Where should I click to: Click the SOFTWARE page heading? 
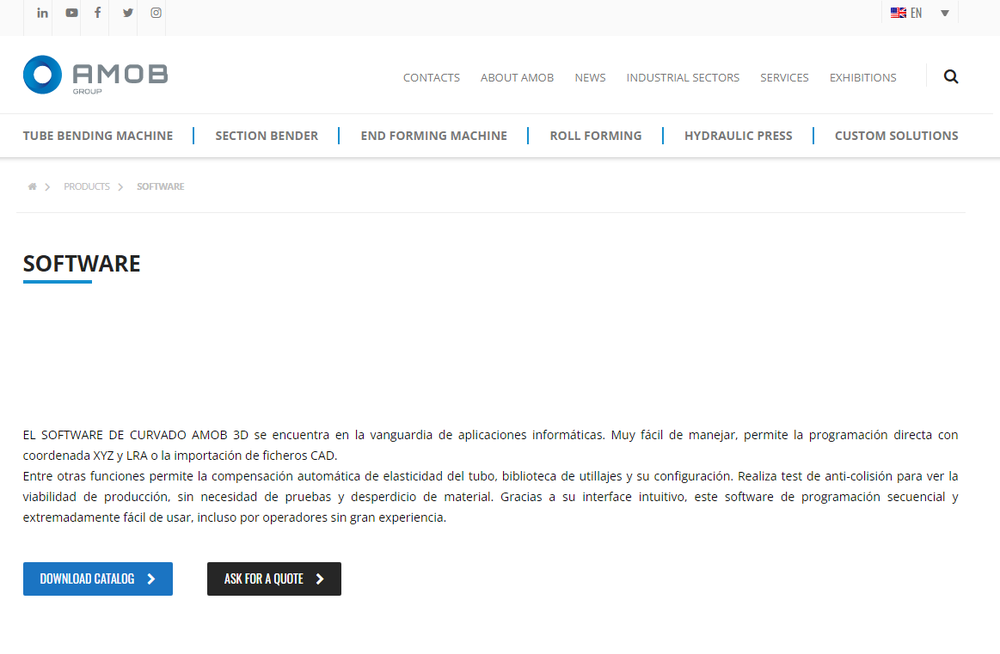tap(82, 264)
